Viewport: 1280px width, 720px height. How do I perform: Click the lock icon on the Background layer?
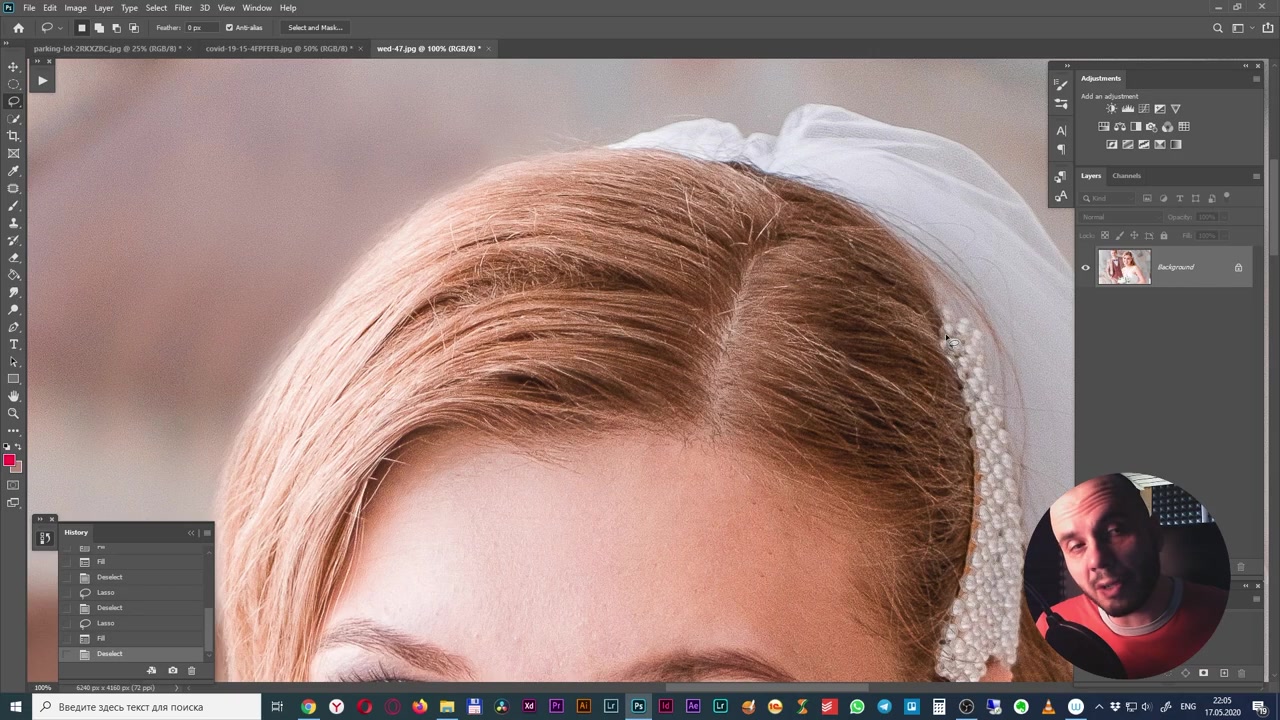coord(1238,268)
